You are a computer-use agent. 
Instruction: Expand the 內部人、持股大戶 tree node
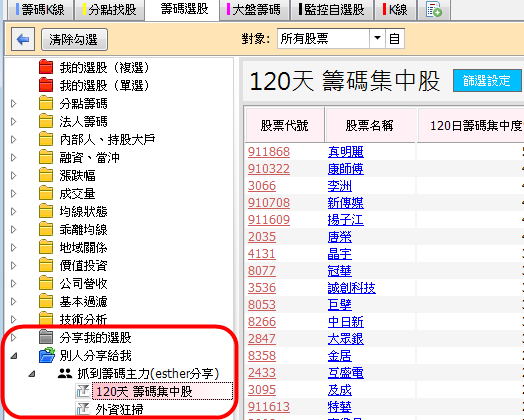point(14,140)
